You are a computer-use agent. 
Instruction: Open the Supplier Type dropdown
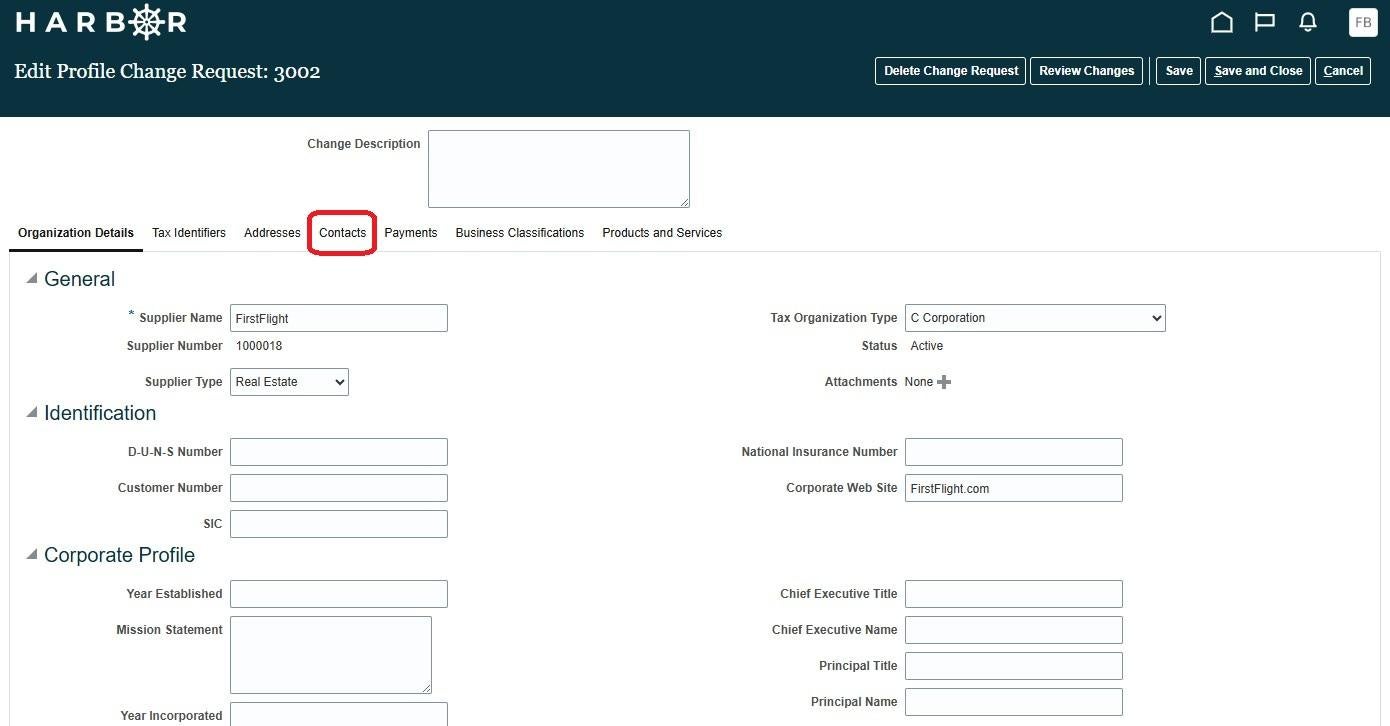coord(289,382)
